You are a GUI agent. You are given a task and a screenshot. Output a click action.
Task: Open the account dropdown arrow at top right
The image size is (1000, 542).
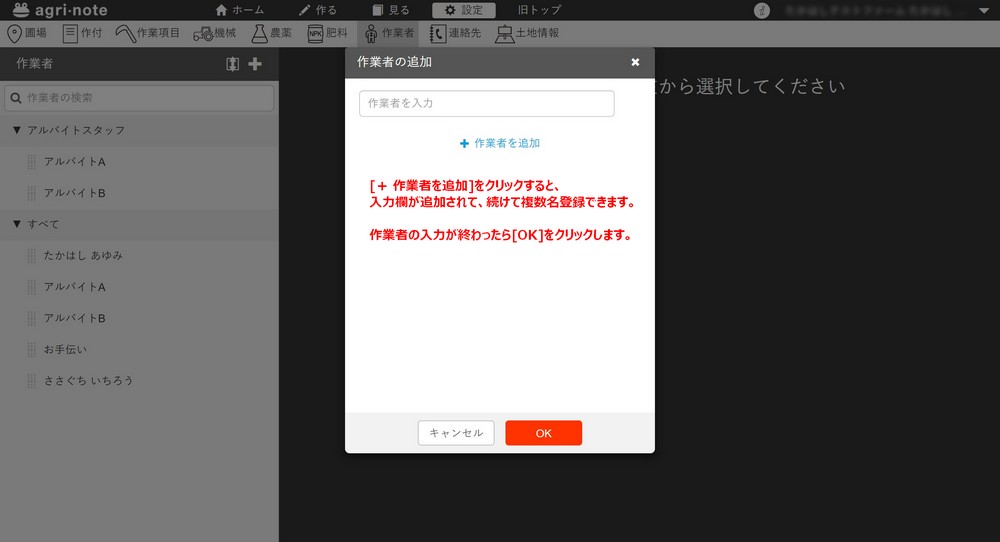pyautogui.click(x=983, y=11)
